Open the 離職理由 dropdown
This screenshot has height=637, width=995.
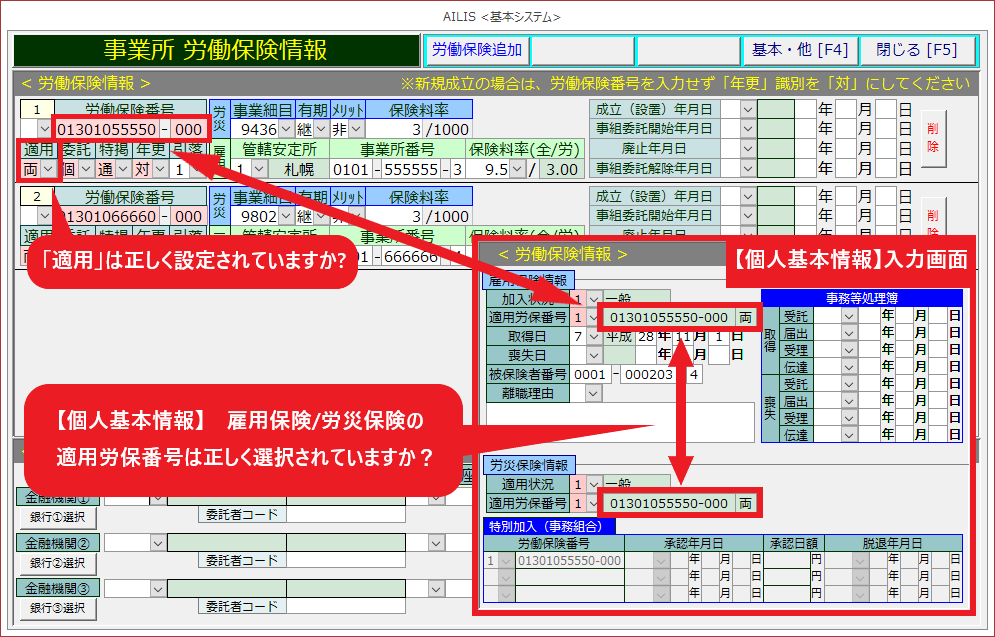tap(593, 394)
